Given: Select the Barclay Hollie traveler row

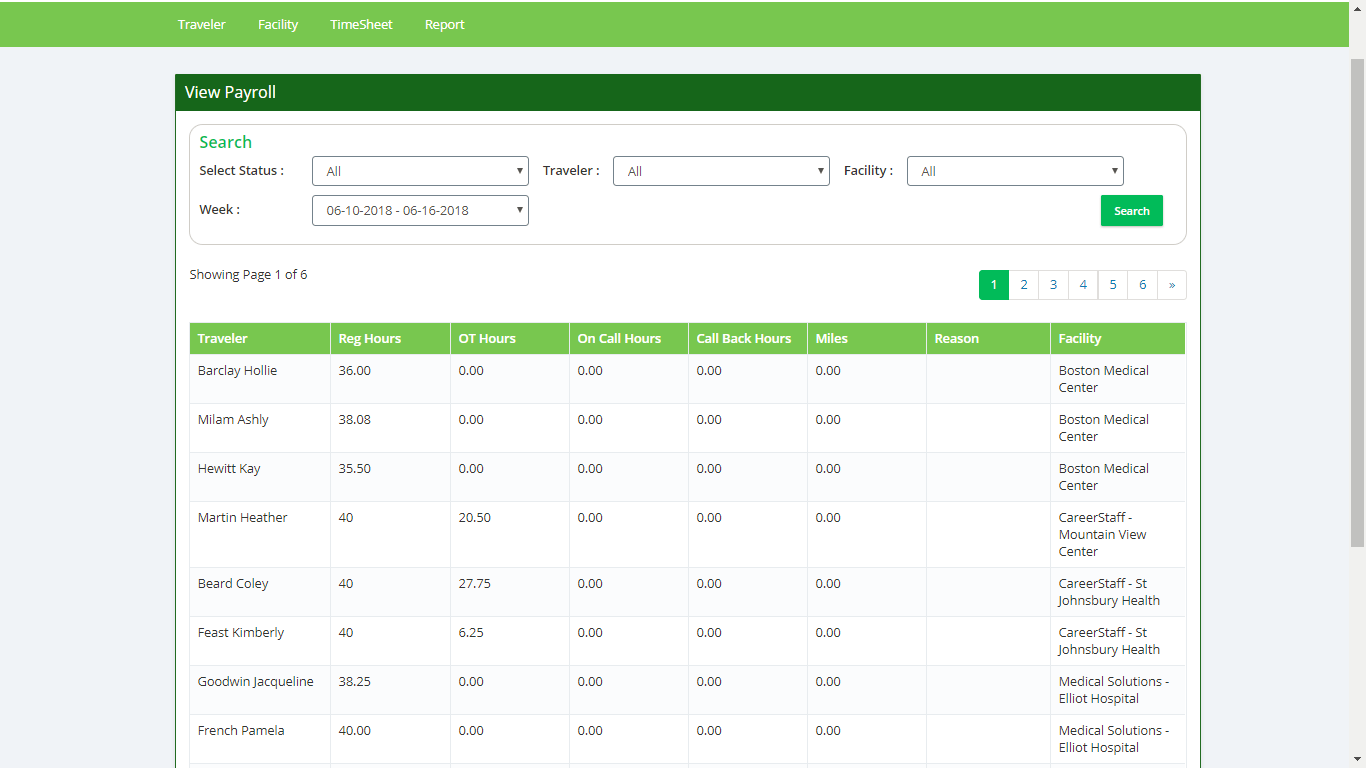Looking at the screenshot, I should tap(237, 371).
